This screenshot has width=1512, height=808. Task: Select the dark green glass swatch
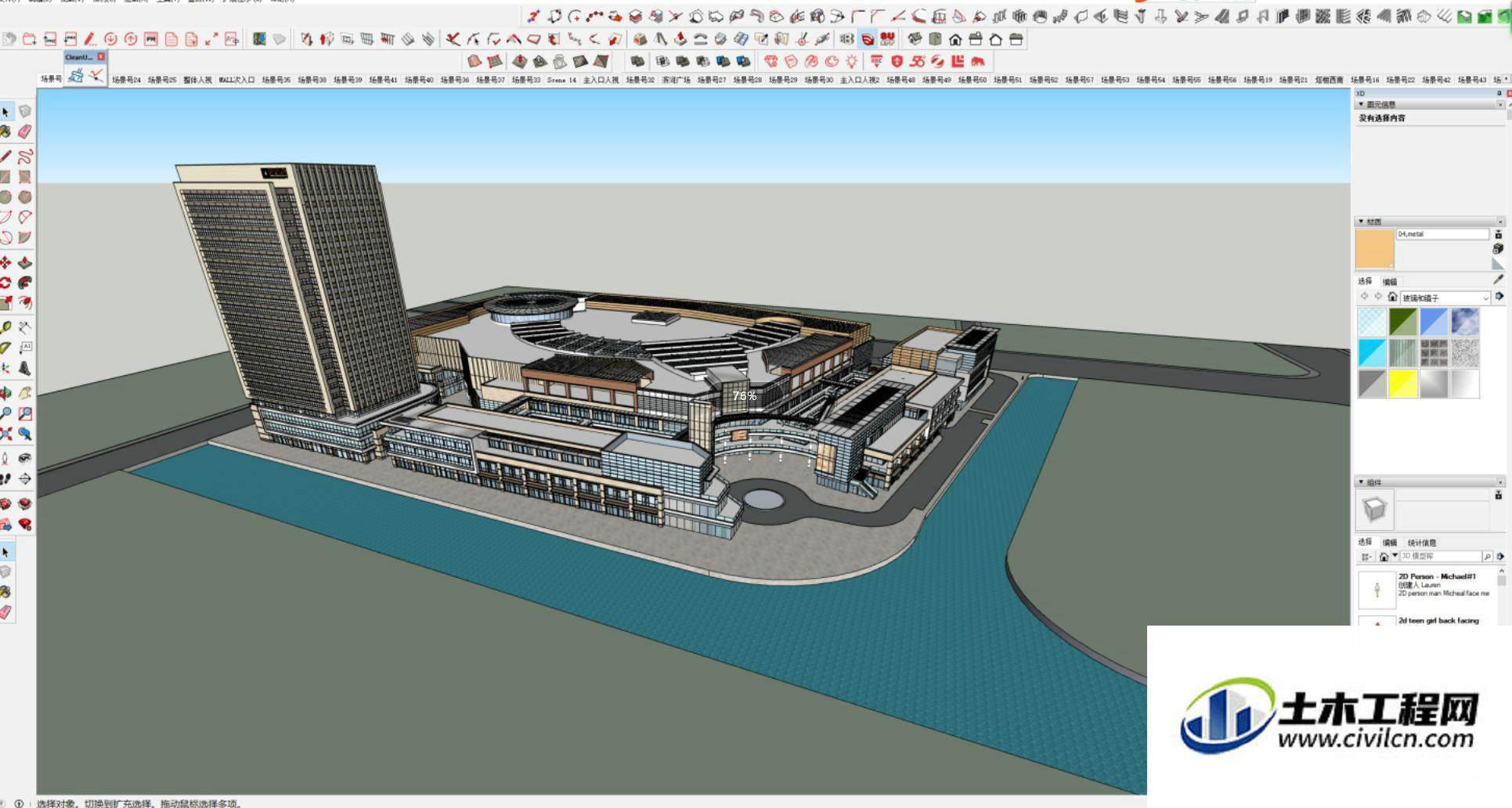pyautogui.click(x=1402, y=321)
